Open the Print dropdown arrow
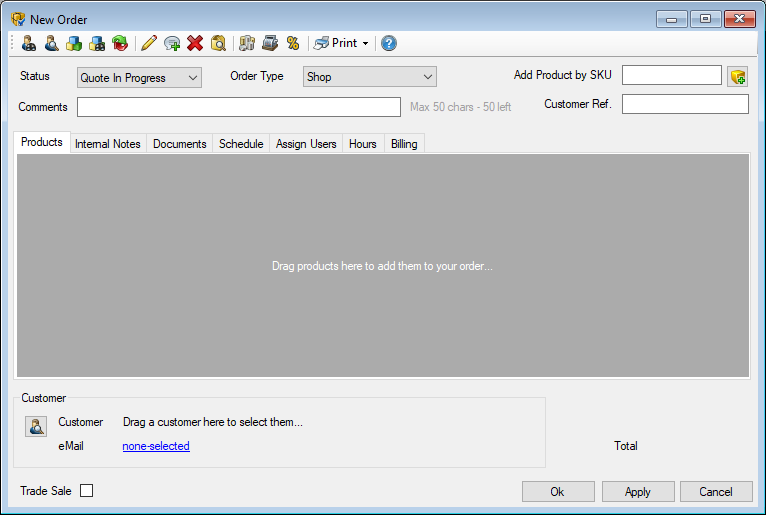This screenshot has height=515, width=766. pos(365,43)
